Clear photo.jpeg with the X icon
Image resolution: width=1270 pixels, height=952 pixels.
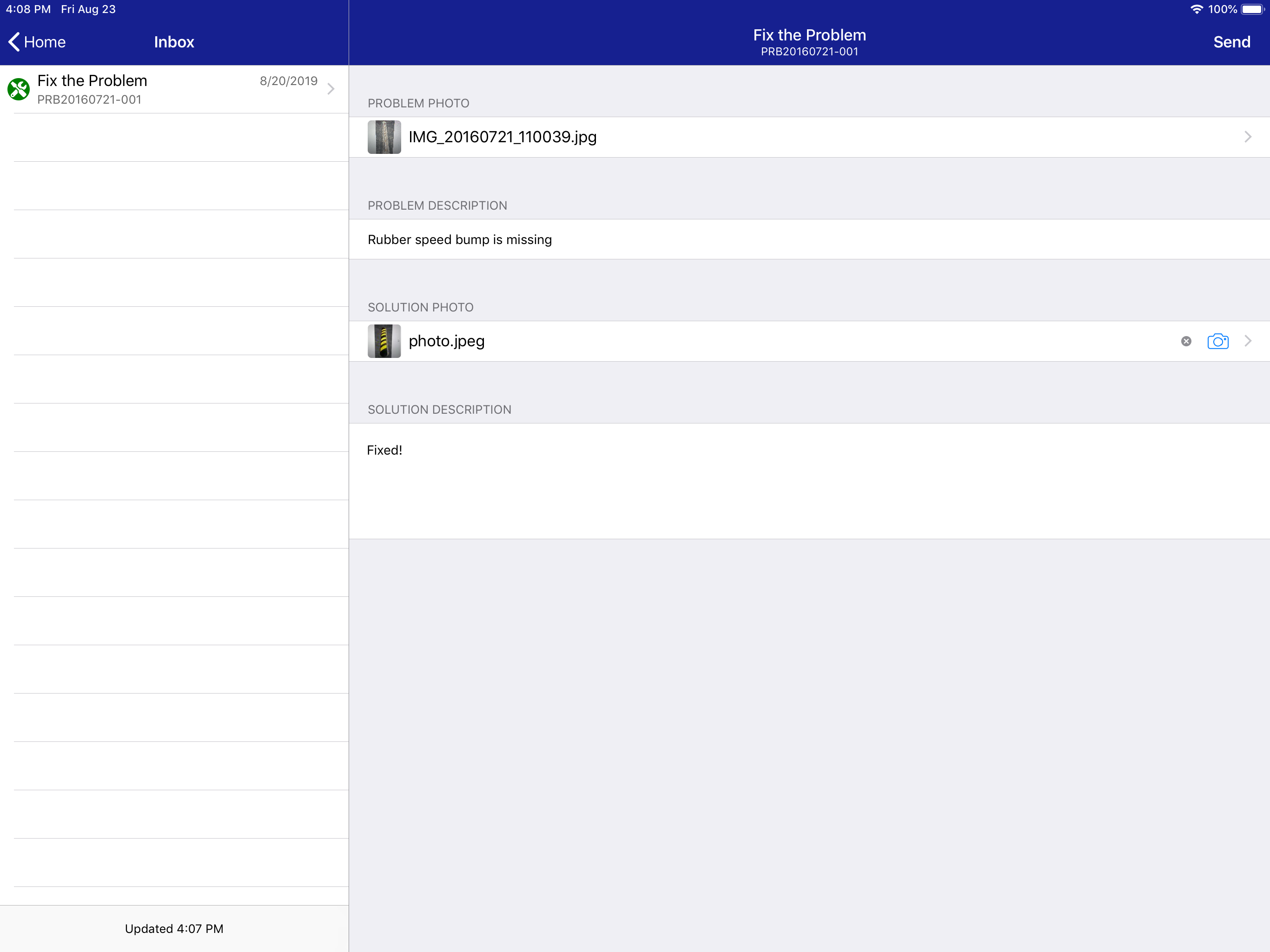[1185, 341]
